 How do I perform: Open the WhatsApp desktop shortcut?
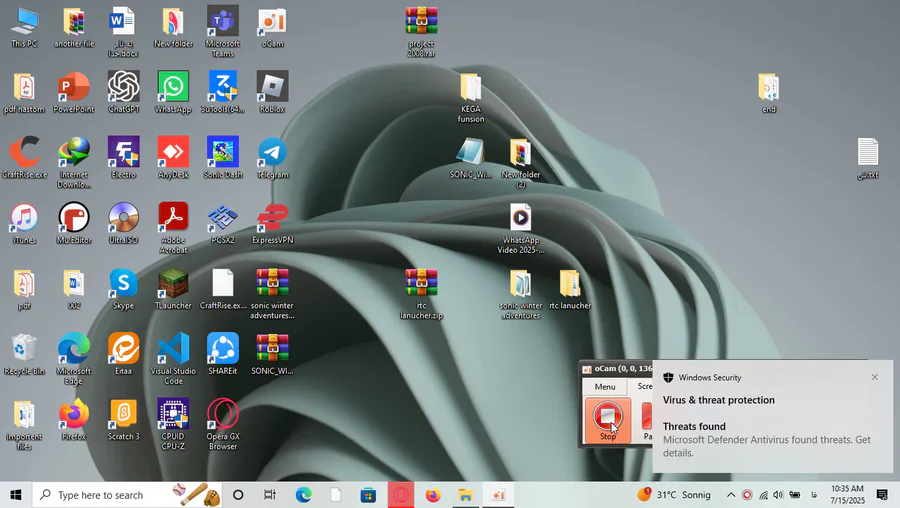173,92
